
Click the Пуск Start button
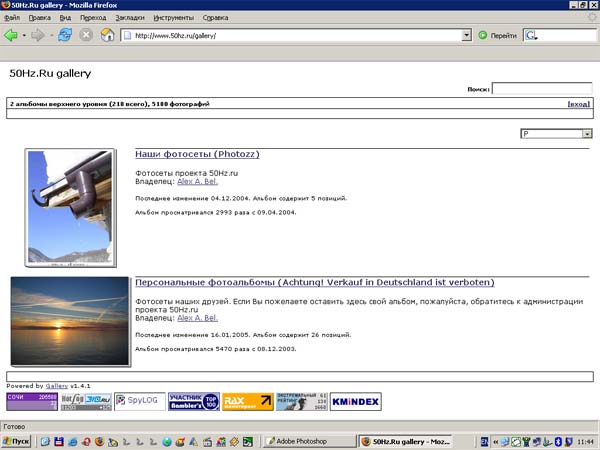pyautogui.click(x=16, y=441)
